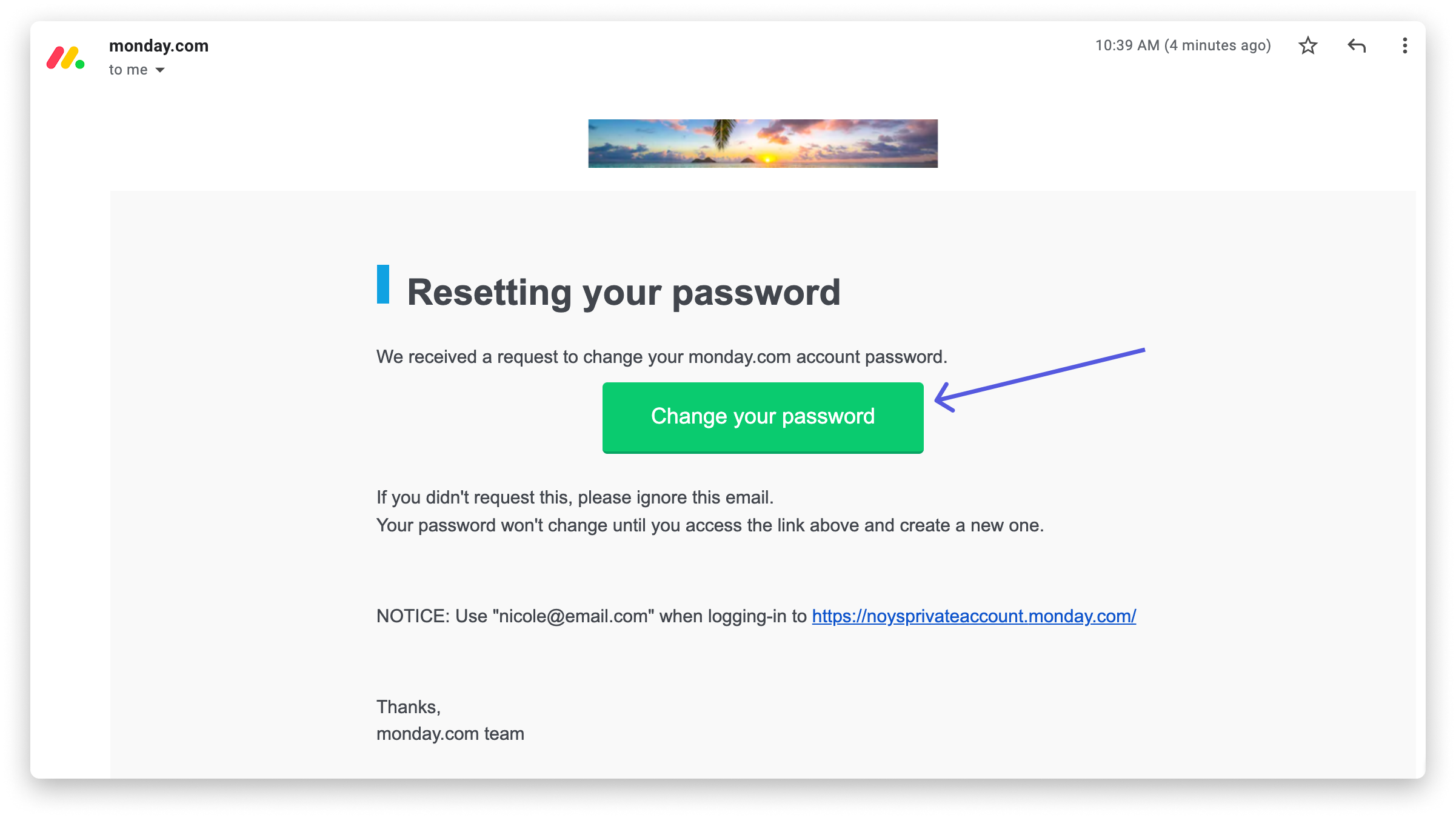This screenshot has height=818, width=1456.
Task: Star this monday.com email
Action: click(x=1308, y=45)
